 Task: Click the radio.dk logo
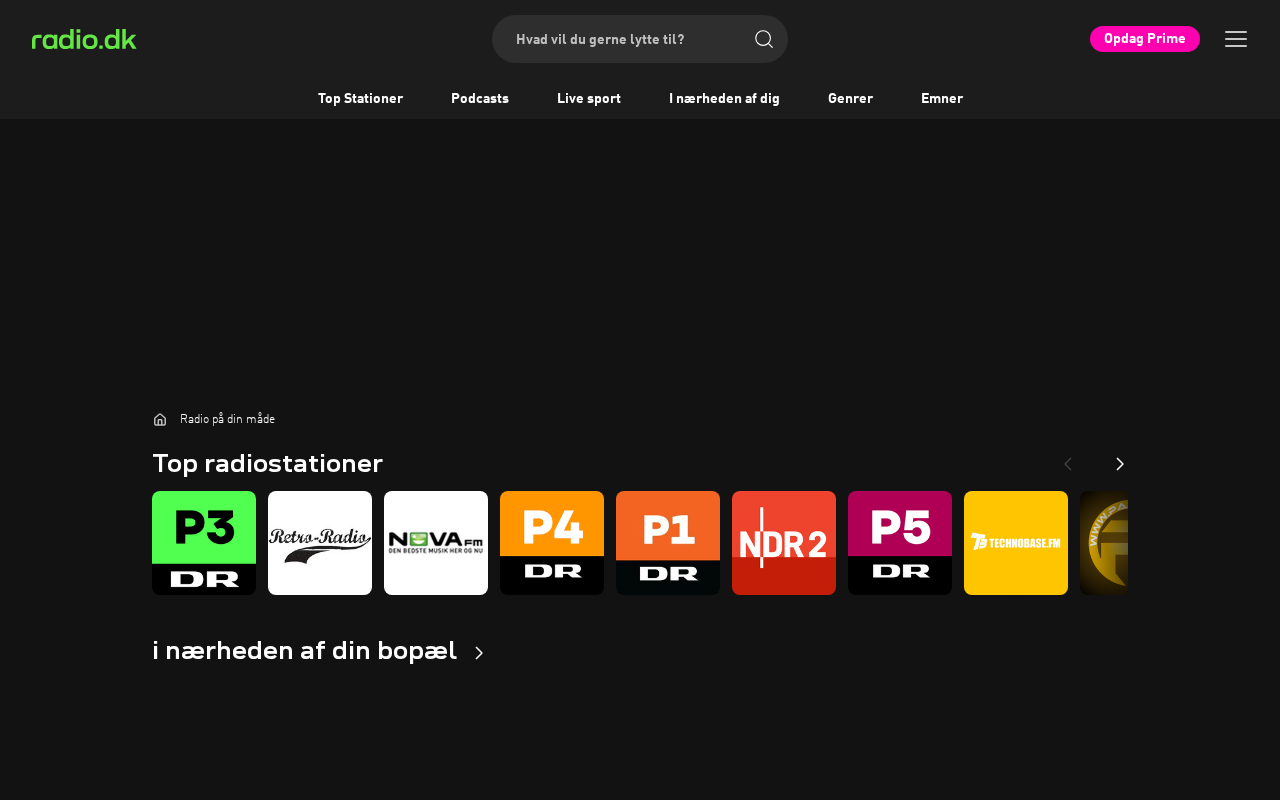pyautogui.click(x=84, y=39)
